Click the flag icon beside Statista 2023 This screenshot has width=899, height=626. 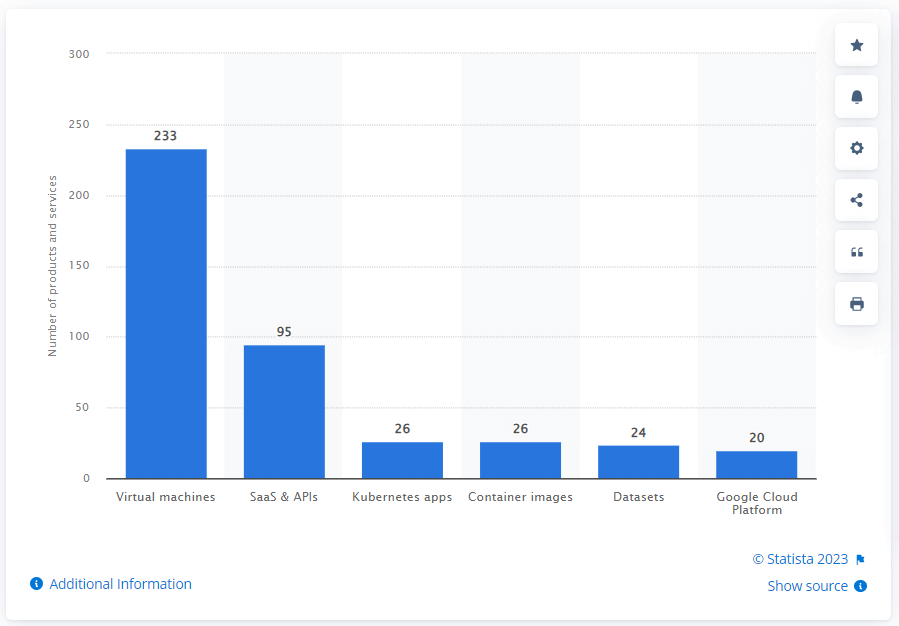859,559
